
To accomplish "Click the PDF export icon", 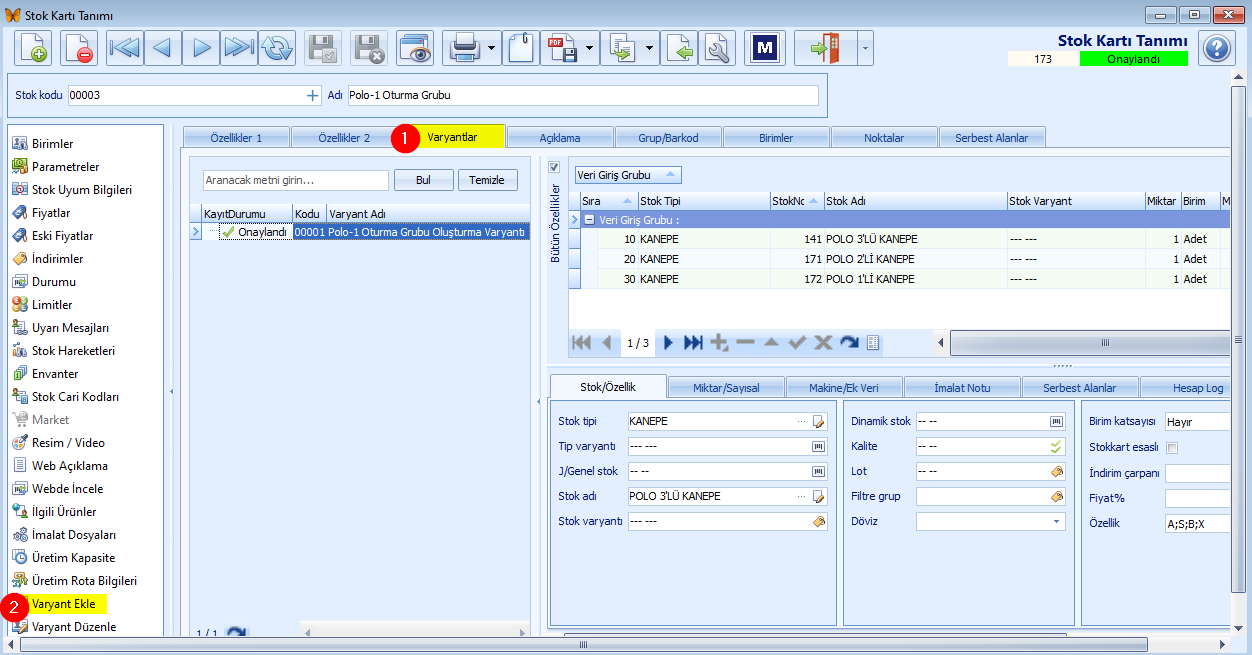I will [562, 47].
